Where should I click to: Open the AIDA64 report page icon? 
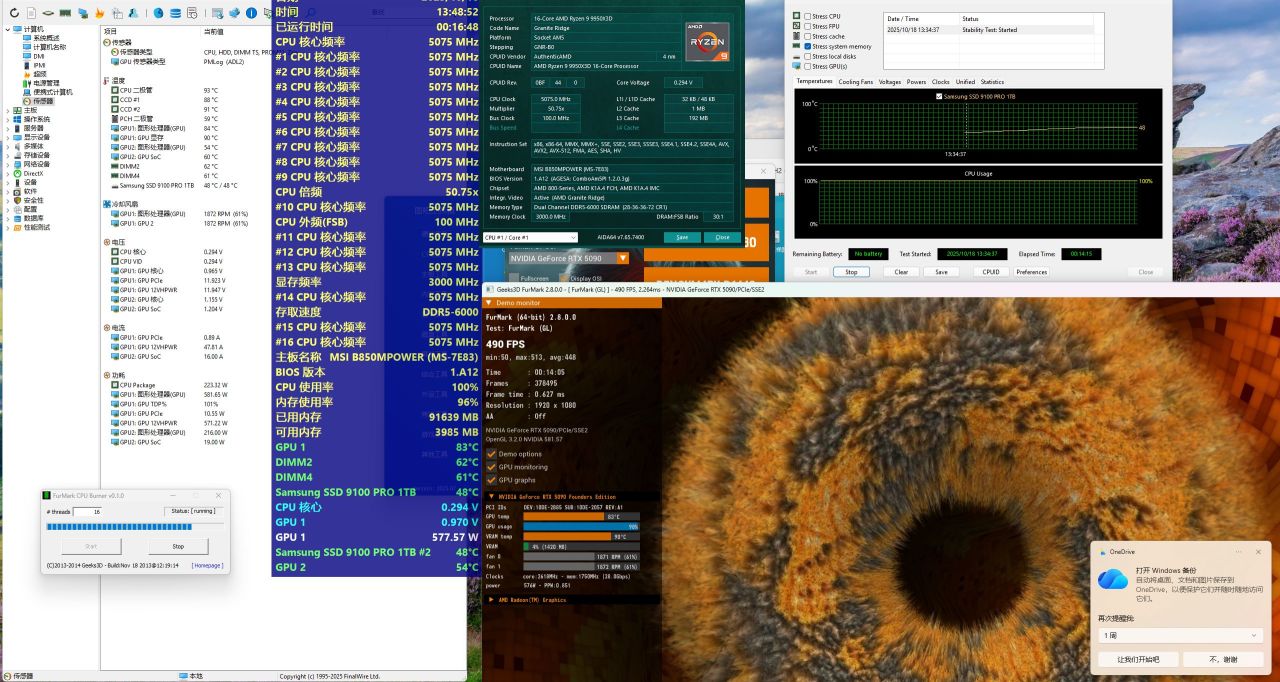[x=31, y=13]
